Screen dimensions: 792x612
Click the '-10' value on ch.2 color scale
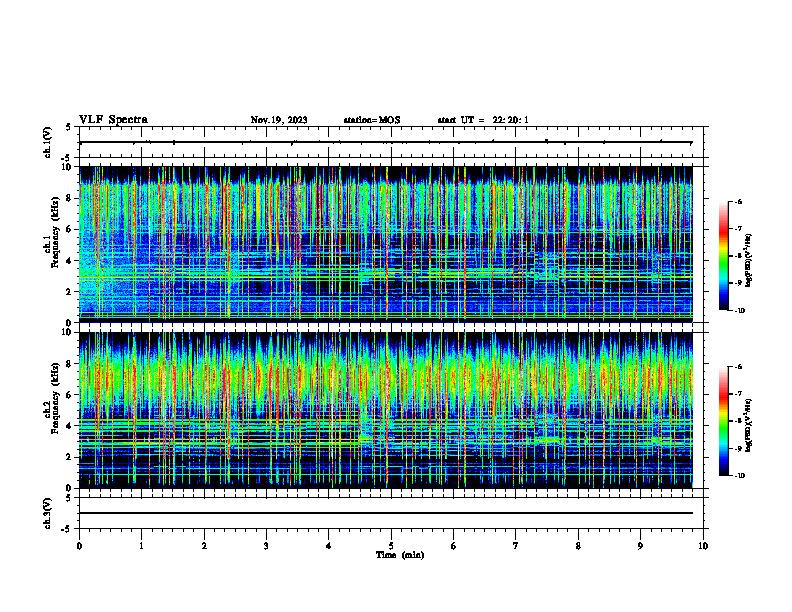click(739, 476)
